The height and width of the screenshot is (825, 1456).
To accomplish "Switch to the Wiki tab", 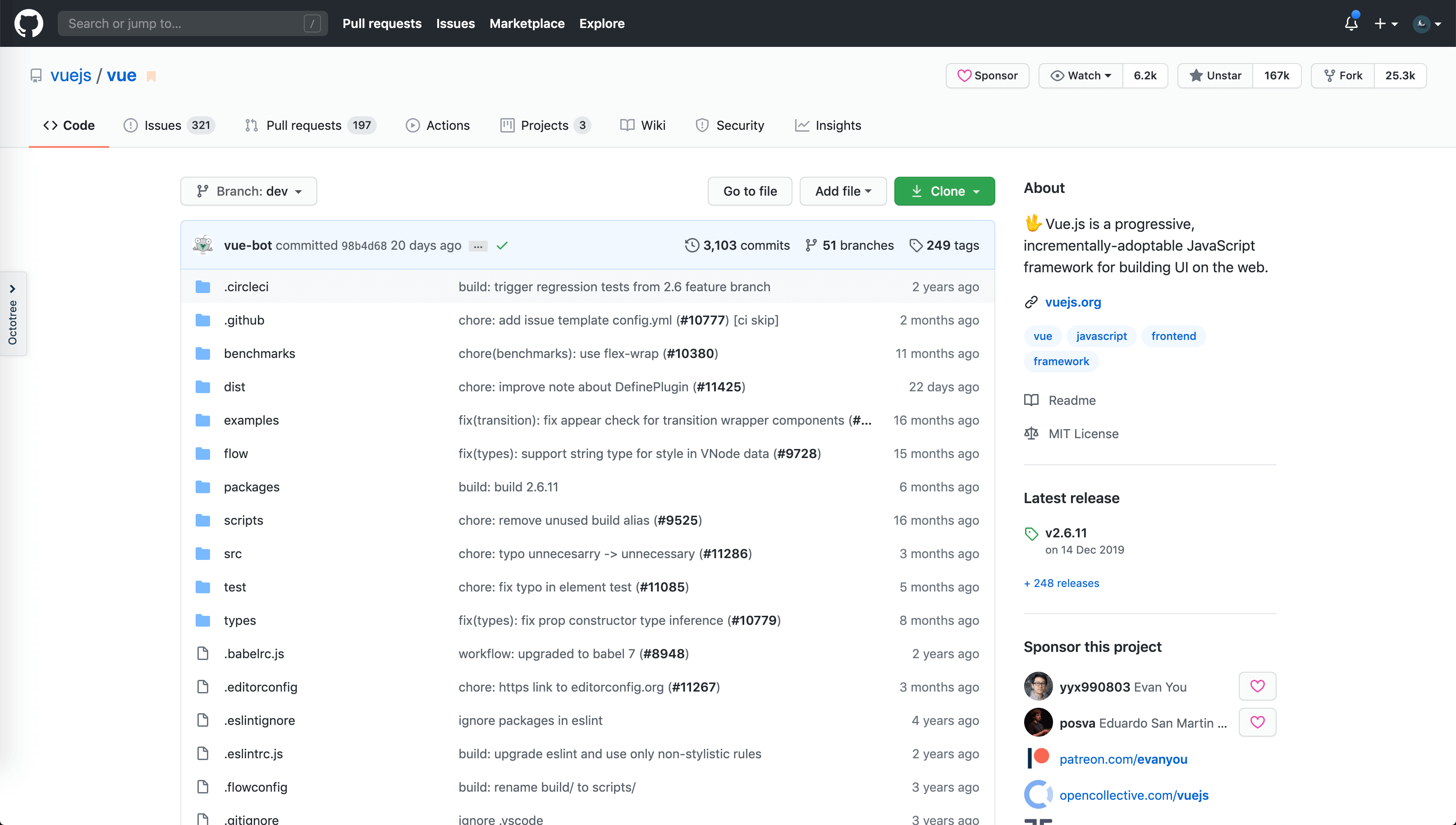I will [x=642, y=125].
